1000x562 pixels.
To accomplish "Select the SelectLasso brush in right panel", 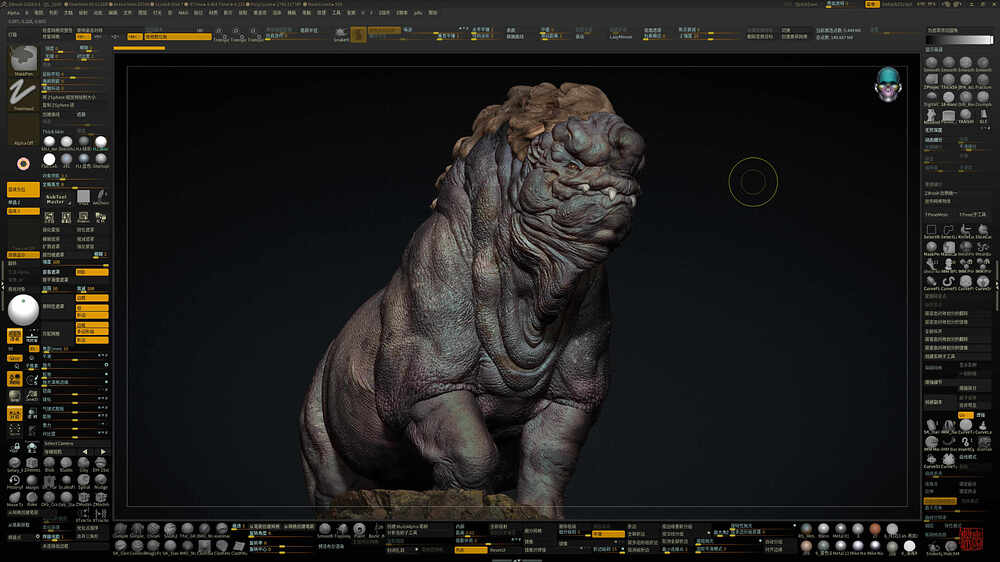I will click(948, 231).
